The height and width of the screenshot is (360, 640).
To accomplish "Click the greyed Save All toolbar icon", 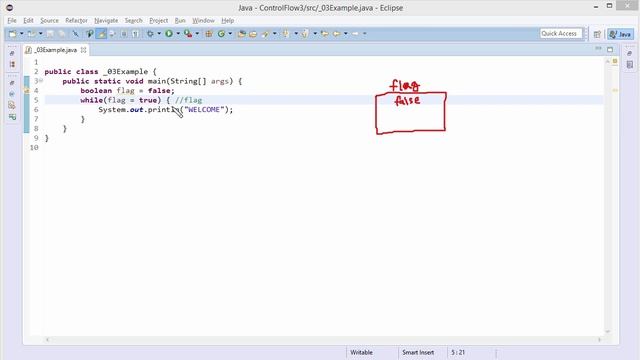I will tap(62, 34).
